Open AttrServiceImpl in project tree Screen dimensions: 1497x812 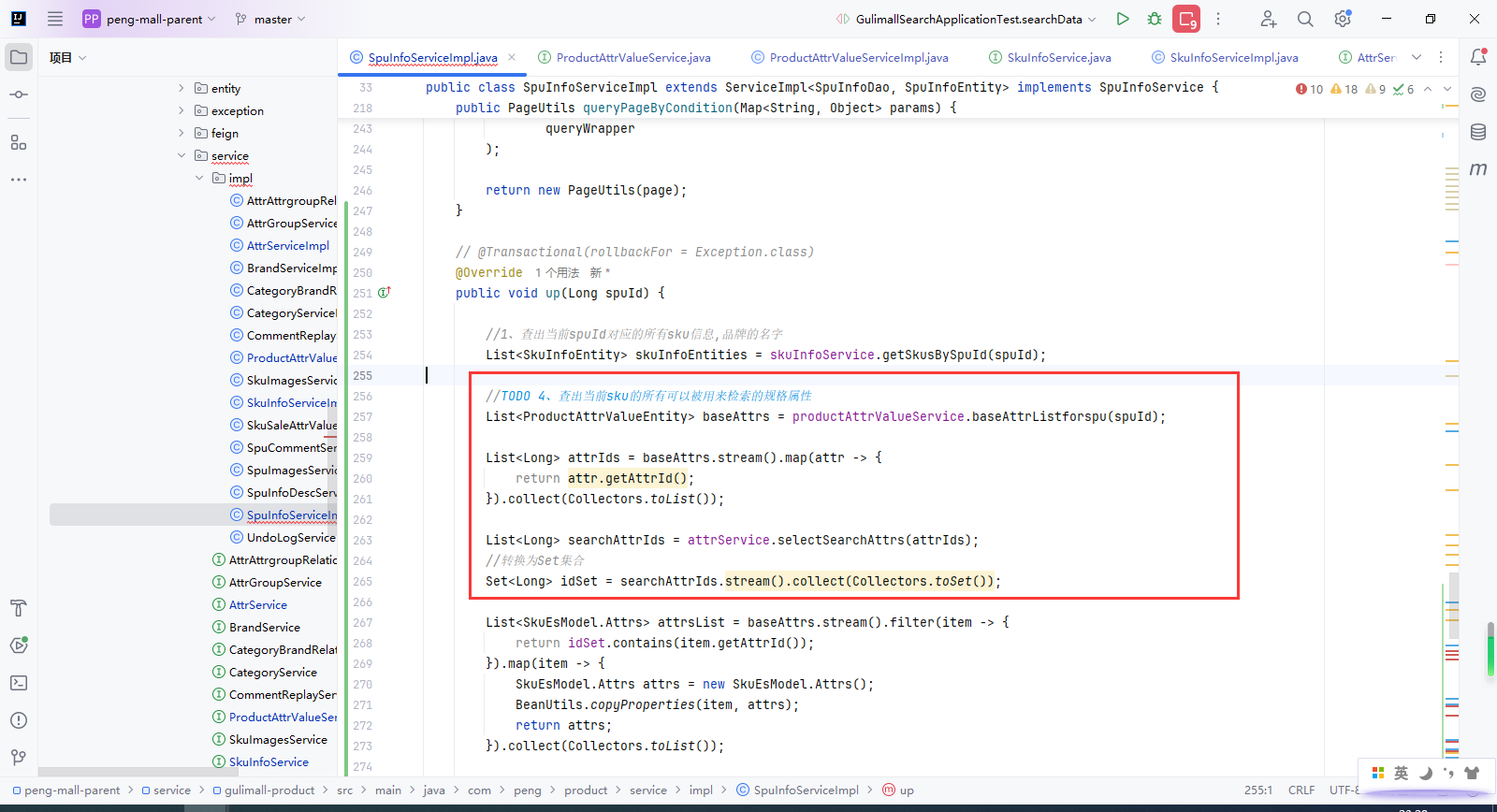280,245
